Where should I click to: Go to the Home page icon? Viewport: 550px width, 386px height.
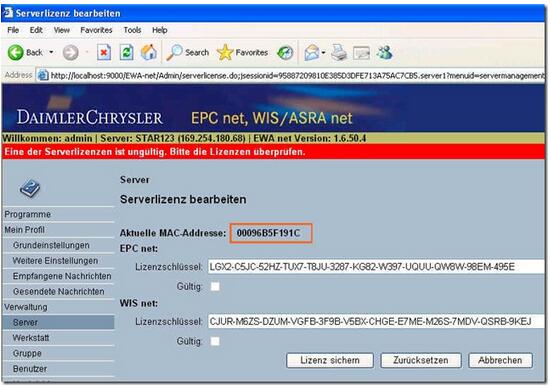pos(149,53)
